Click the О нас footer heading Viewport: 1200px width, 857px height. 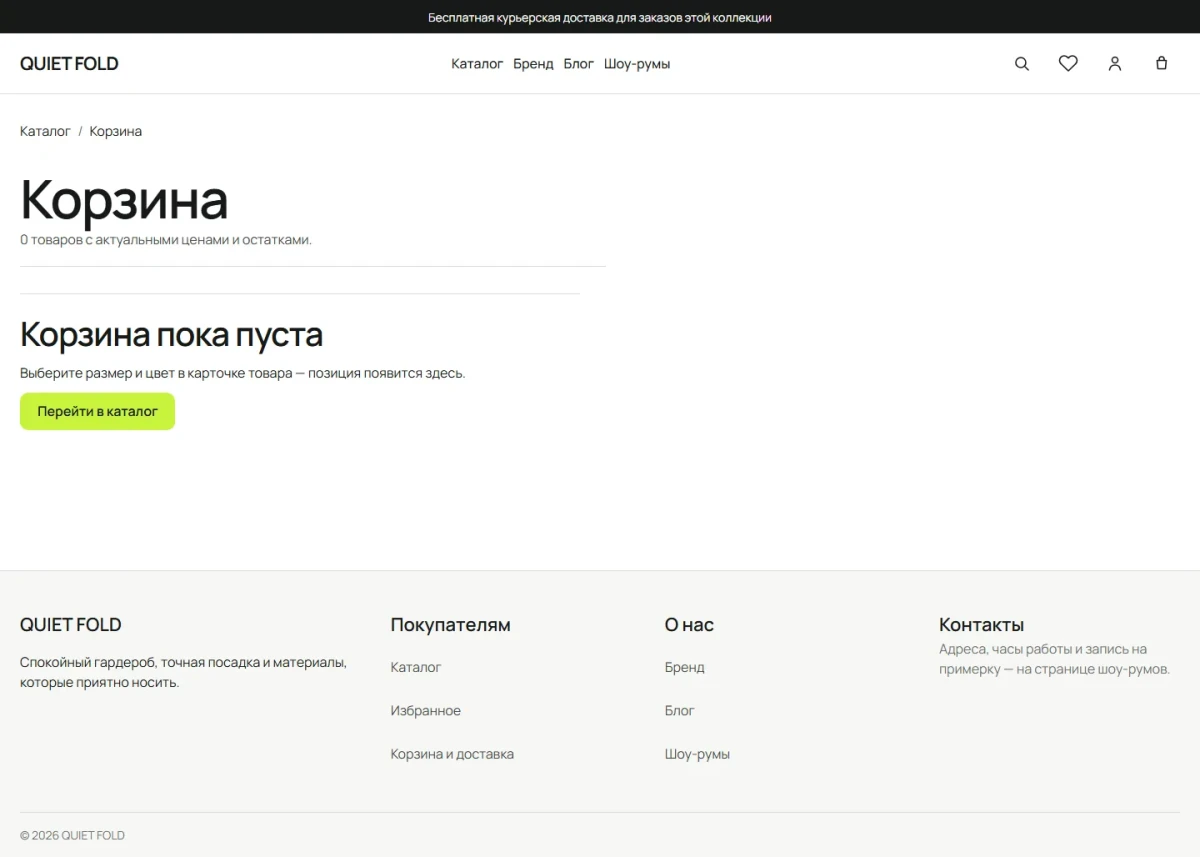tap(689, 625)
